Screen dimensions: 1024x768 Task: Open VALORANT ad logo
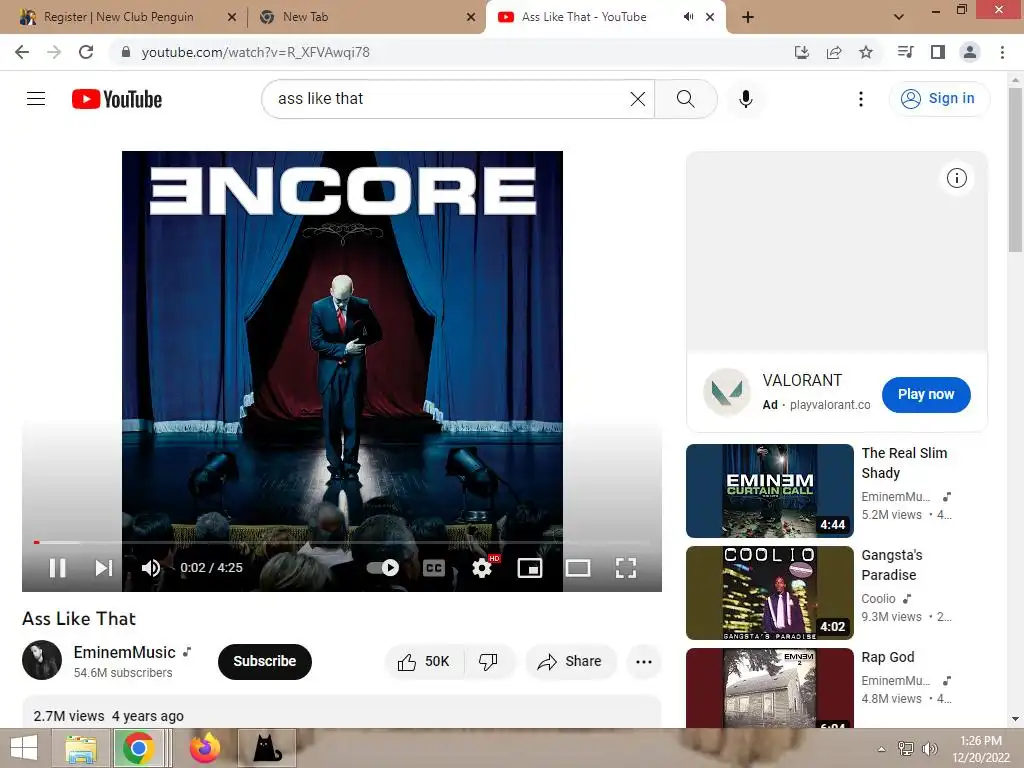(727, 392)
